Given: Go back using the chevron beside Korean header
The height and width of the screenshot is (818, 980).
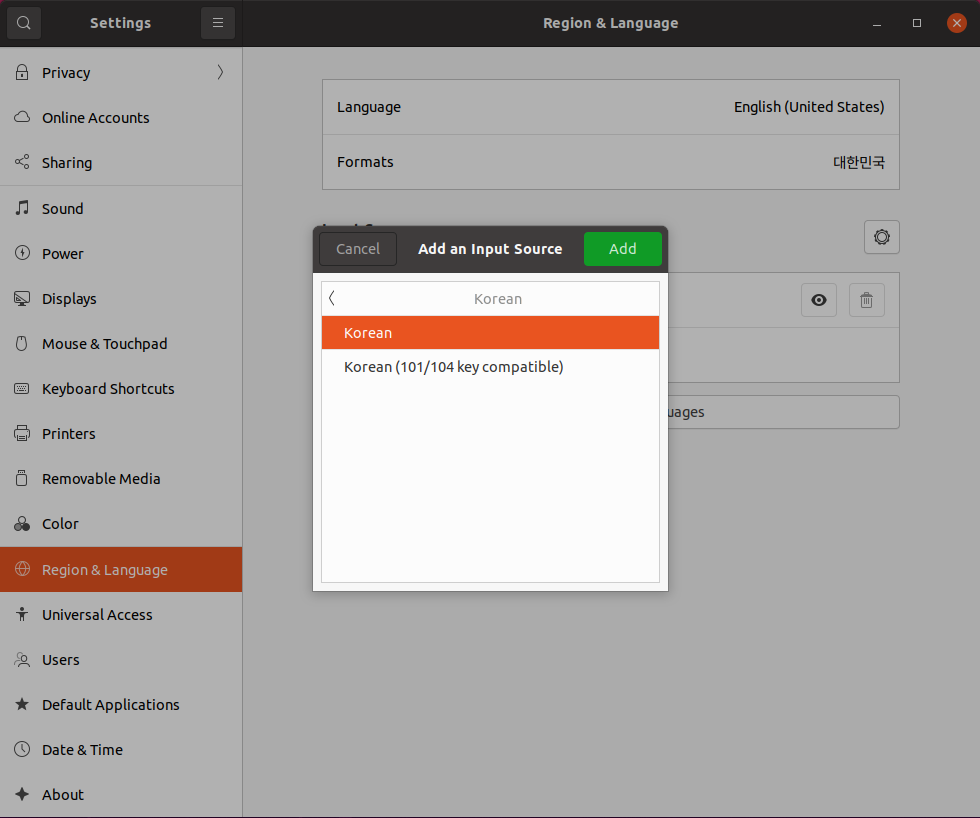Looking at the screenshot, I should click(332, 298).
